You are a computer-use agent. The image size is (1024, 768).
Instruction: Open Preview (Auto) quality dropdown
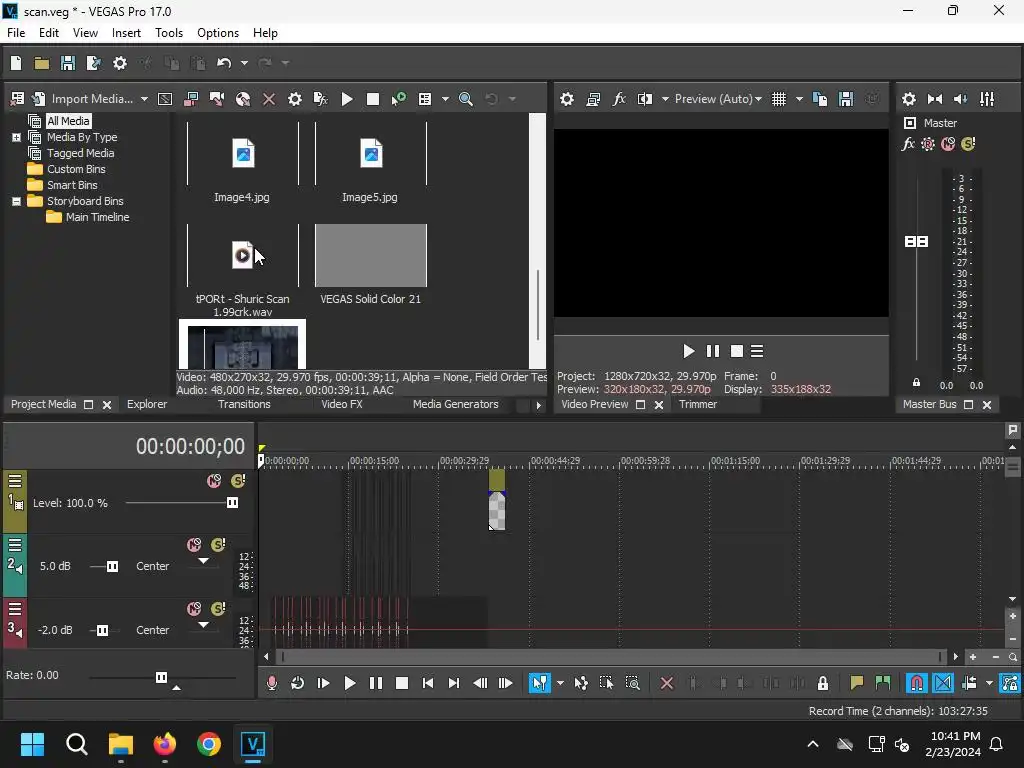coord(718,99)
